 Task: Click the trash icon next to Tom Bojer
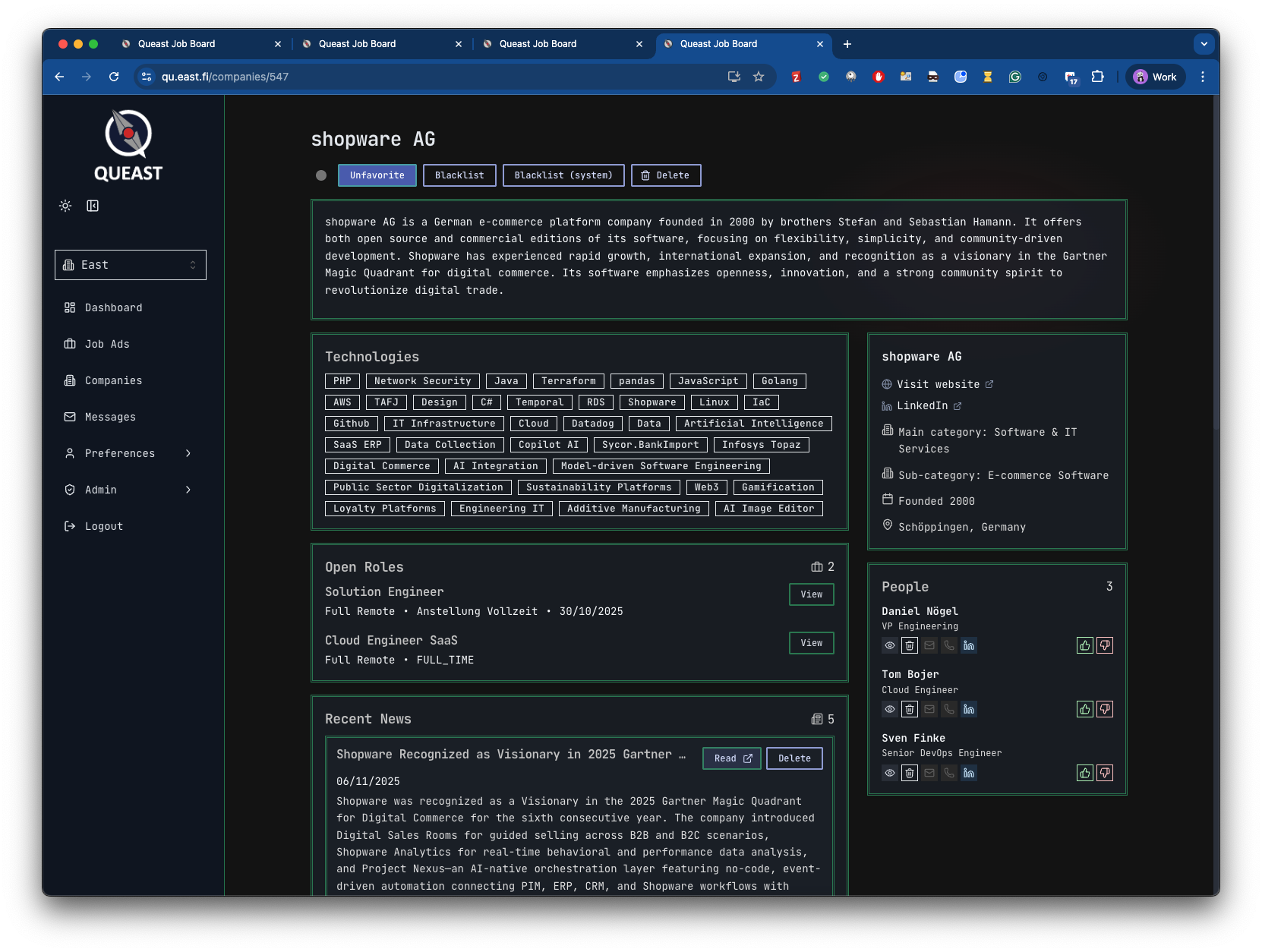909,709
